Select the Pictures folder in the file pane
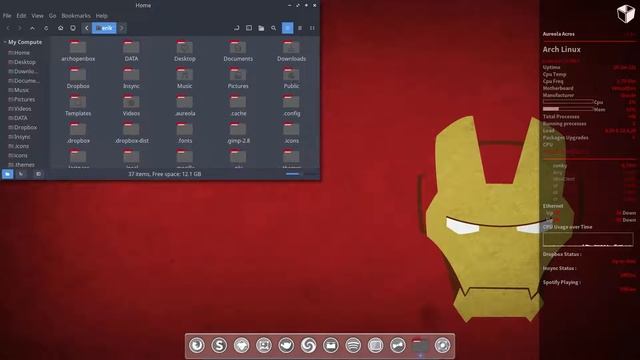 click(238, 78)
